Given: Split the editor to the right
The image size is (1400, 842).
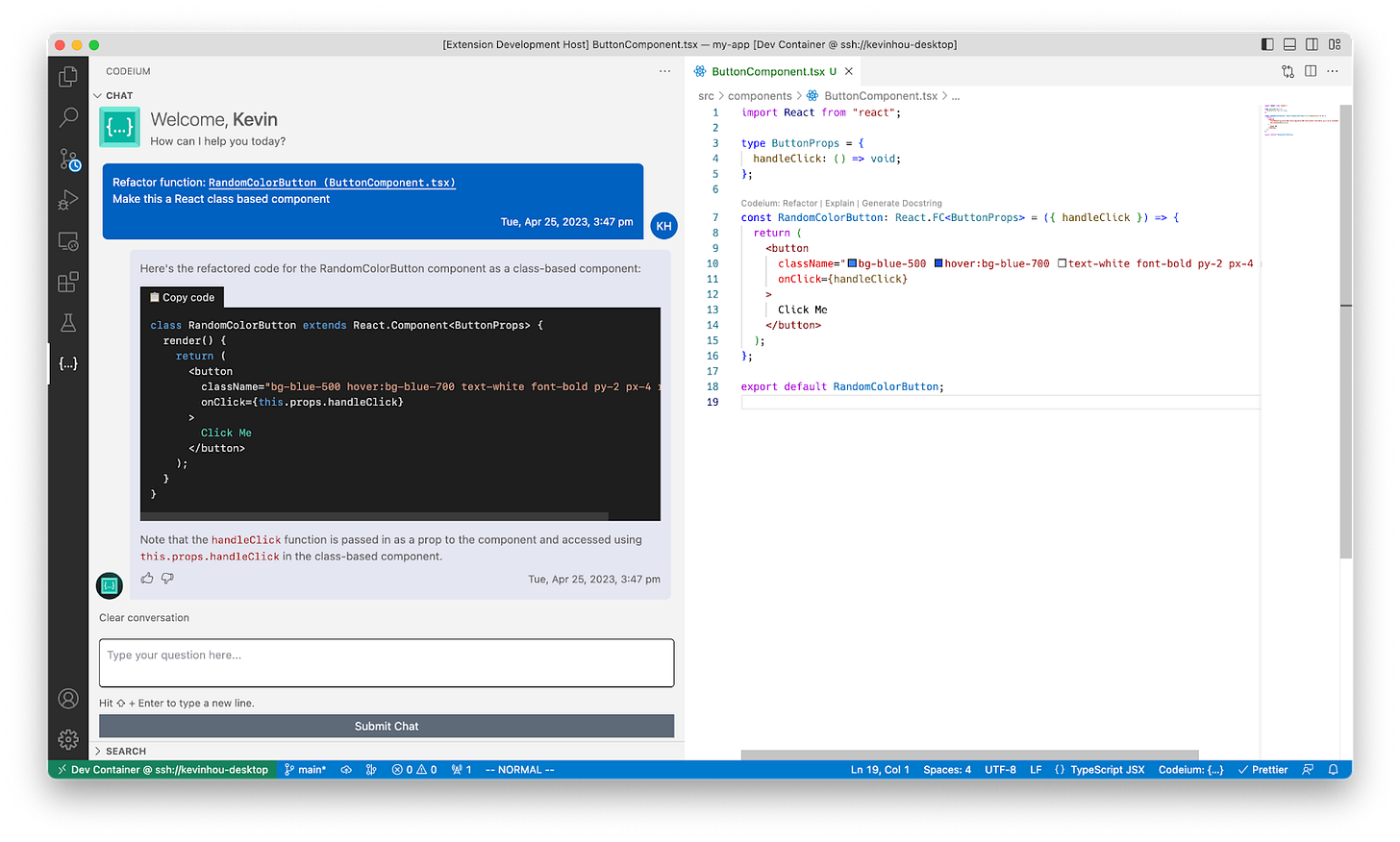Looking at the screenshot, I should tap(1311, 71).
